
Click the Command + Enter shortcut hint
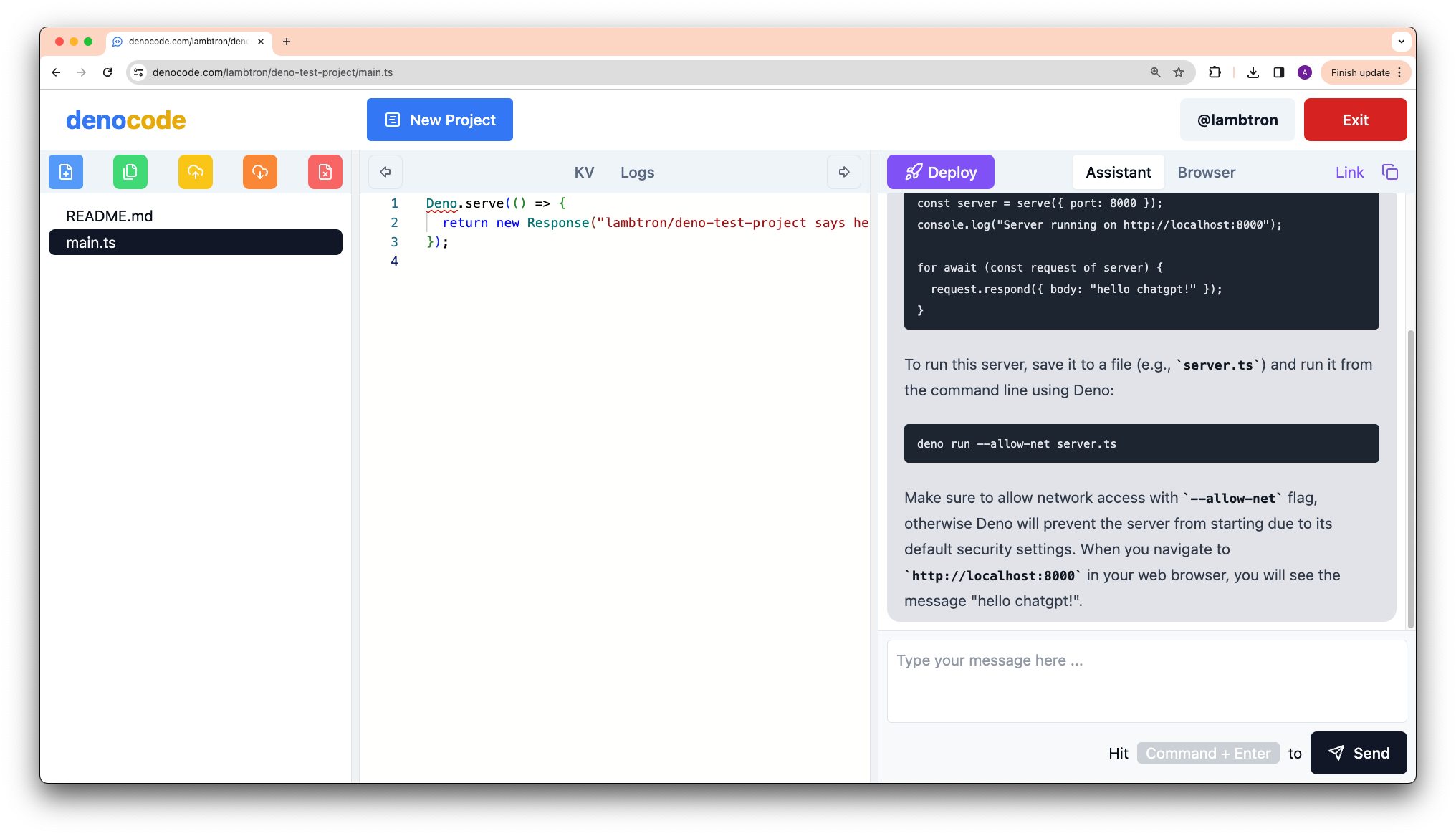click(1208, 753)
